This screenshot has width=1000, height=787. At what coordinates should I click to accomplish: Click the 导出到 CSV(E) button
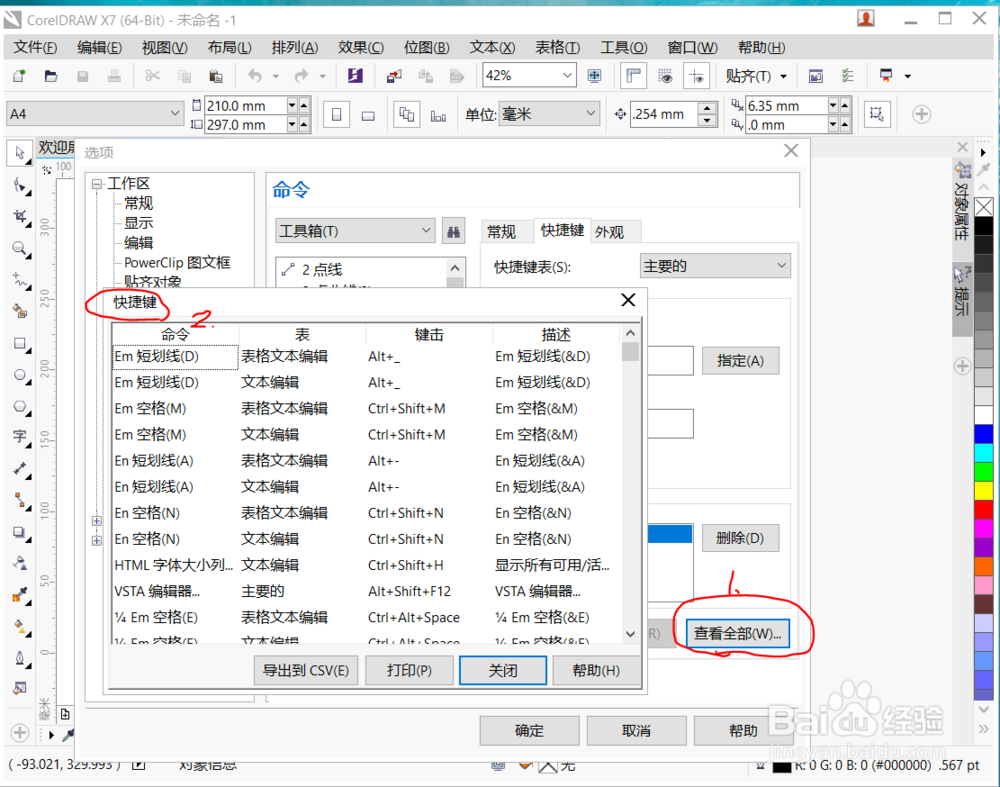pos(306,670)
